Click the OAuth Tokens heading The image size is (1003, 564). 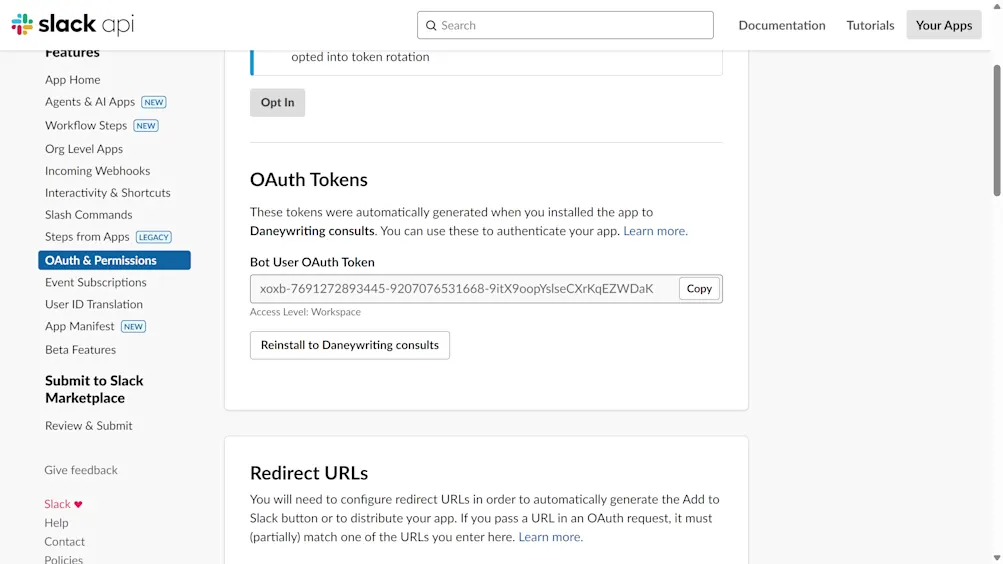[x=308, y=180]
